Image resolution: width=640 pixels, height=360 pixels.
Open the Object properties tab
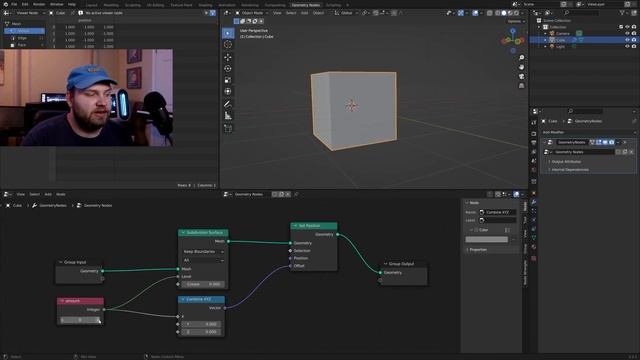(x=534, y=193)
